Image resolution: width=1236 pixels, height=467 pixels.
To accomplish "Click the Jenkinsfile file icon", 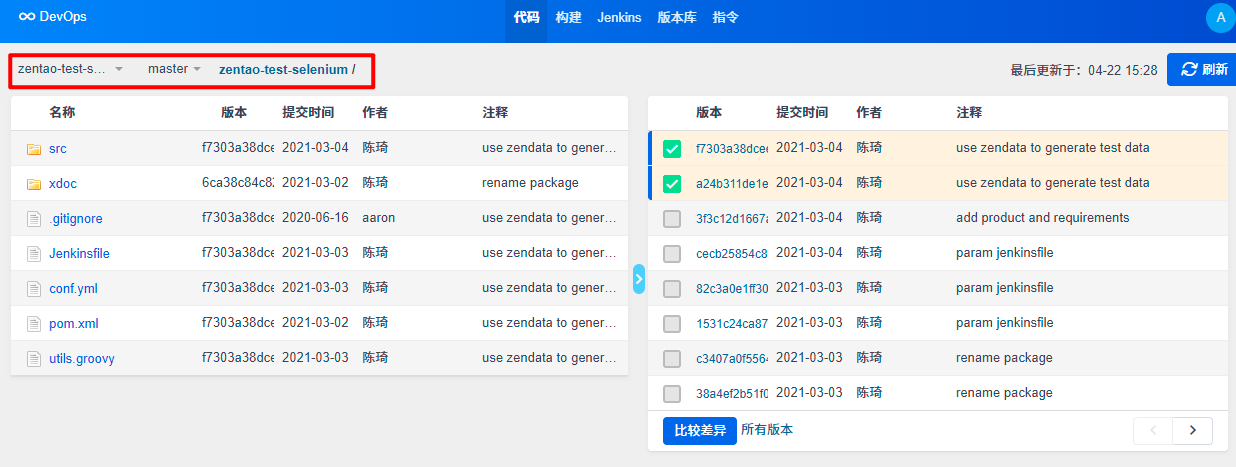I will coord(34,254).
